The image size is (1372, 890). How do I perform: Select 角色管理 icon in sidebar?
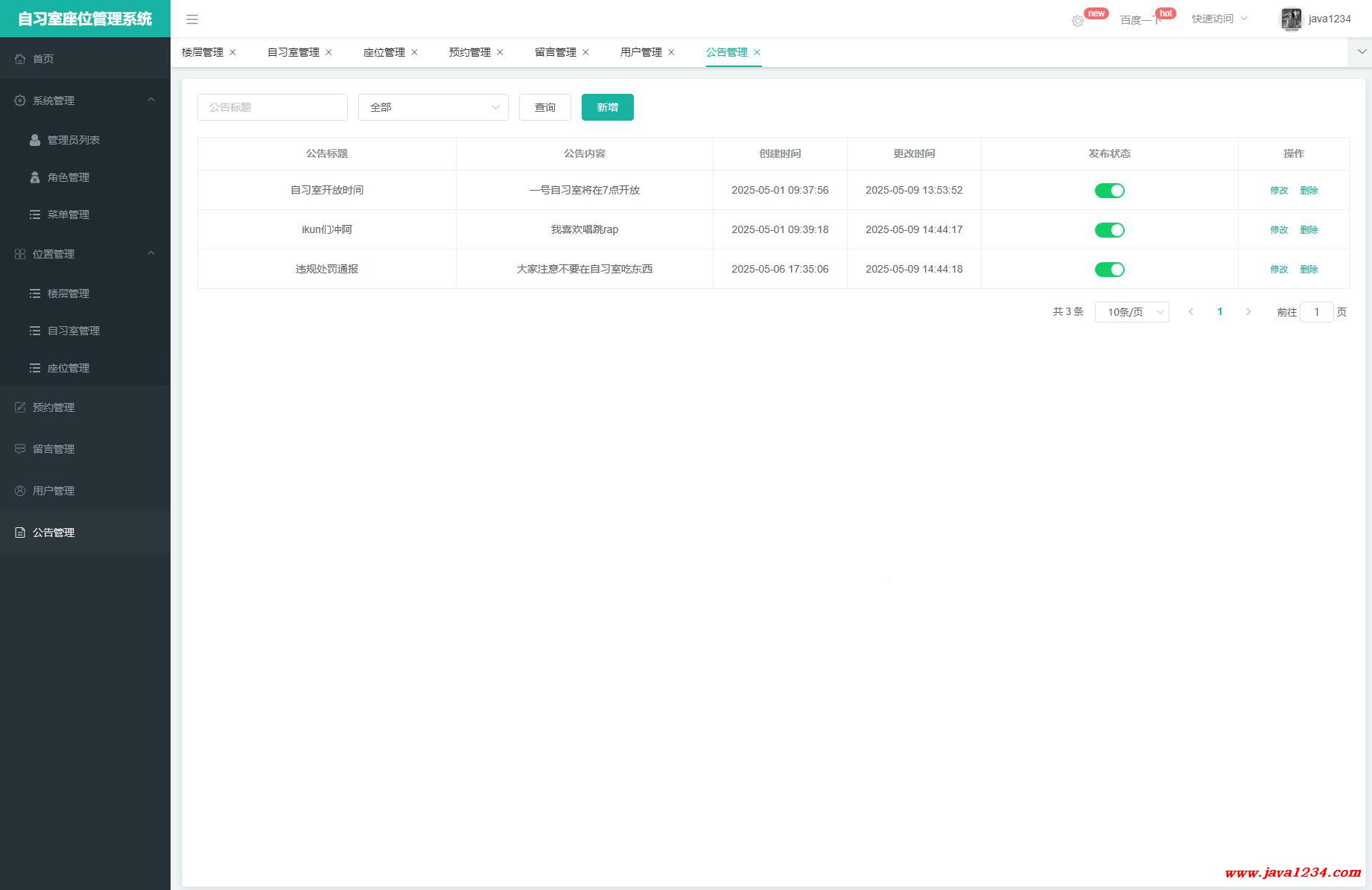(x=35, y=177)
